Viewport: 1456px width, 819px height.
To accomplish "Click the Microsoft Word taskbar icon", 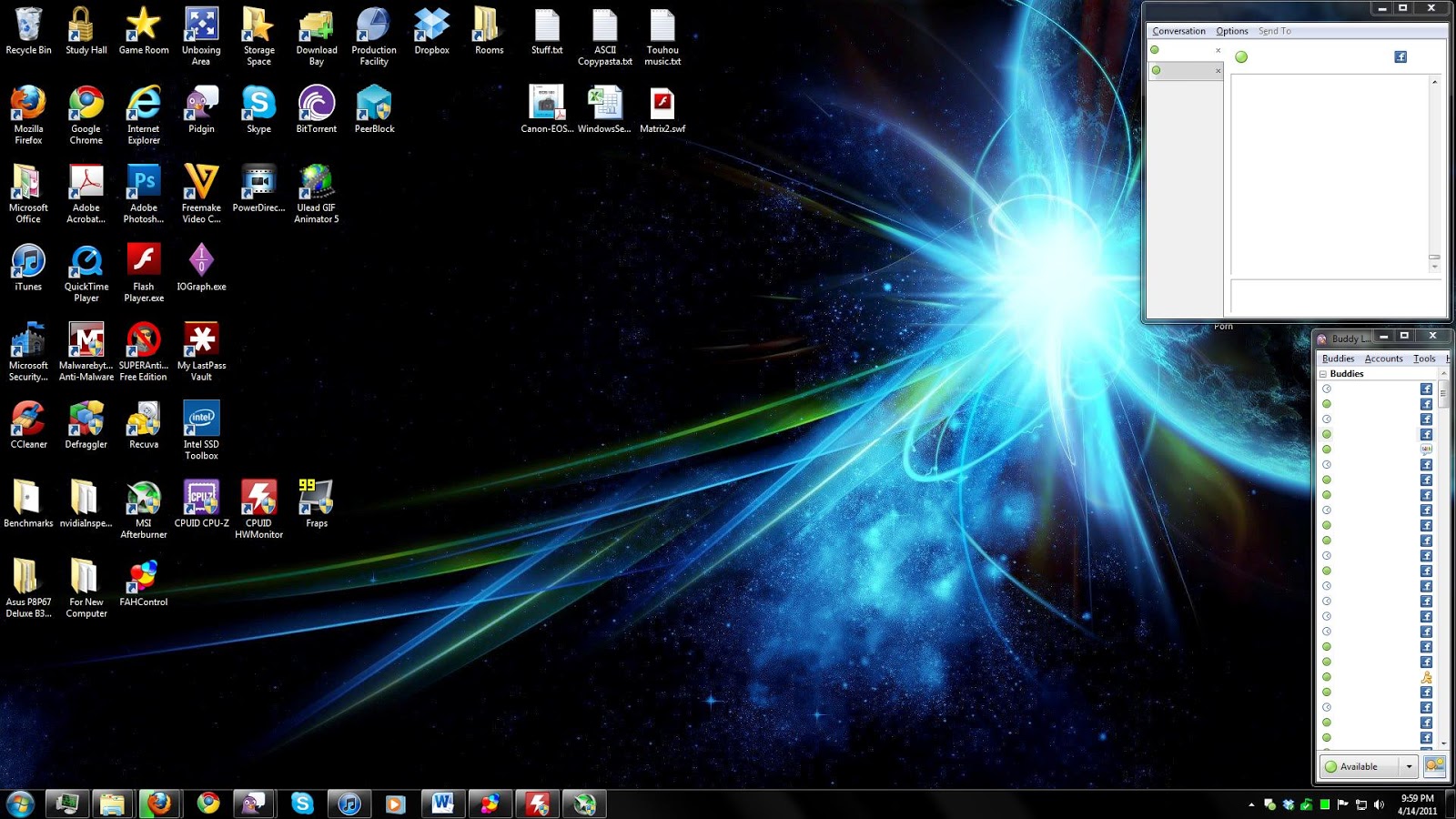I will [x=442, y=804].
